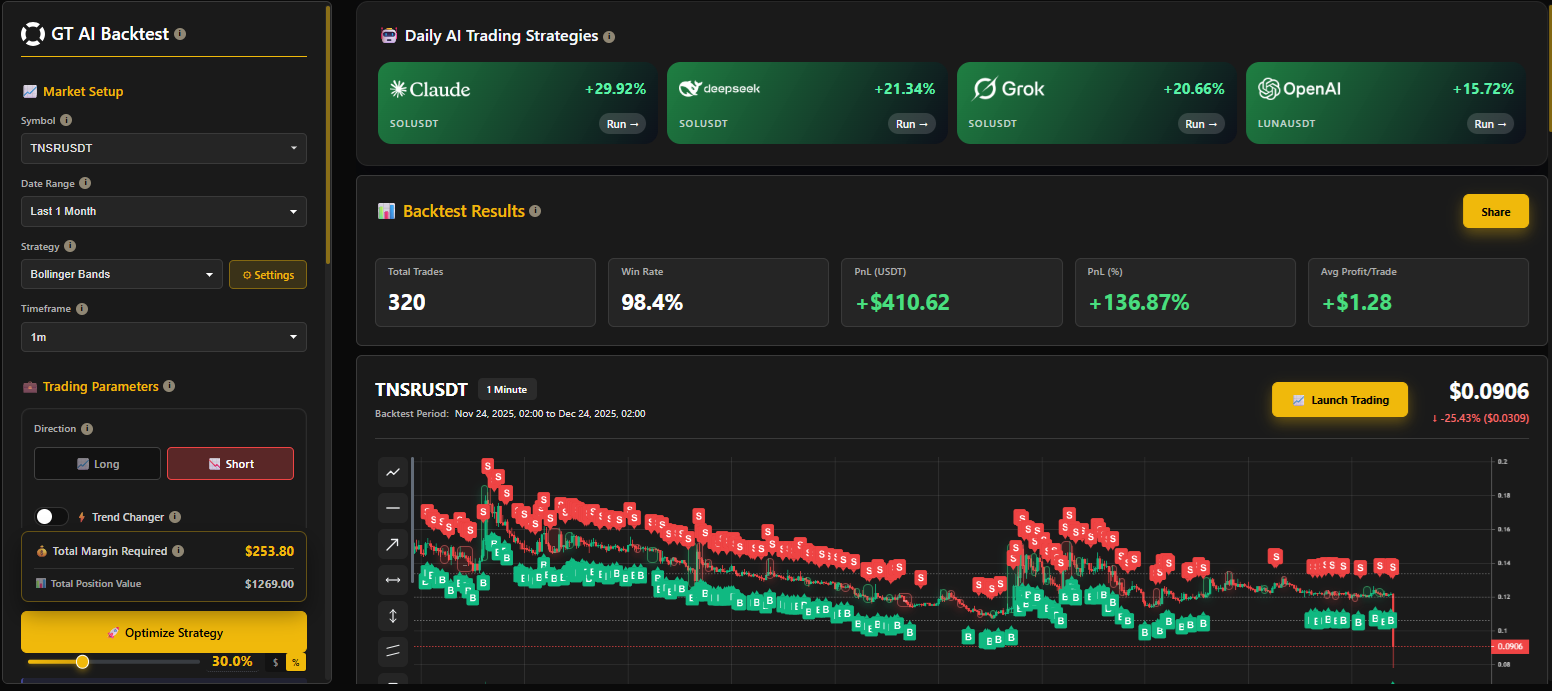This screenshot has height=691, width=1552.
Task: Pick the horizontal double-arrow measure tool
Action: pos(392,580)
